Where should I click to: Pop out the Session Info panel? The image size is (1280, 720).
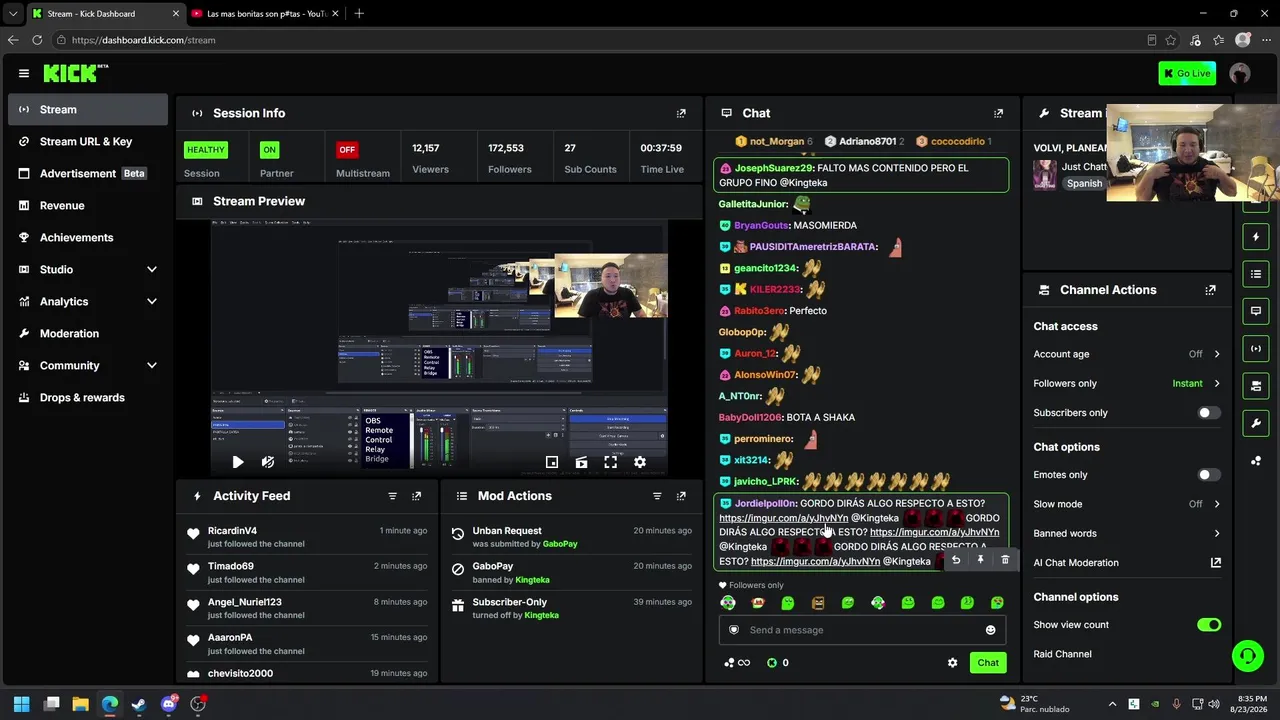(x=681, y=113)
